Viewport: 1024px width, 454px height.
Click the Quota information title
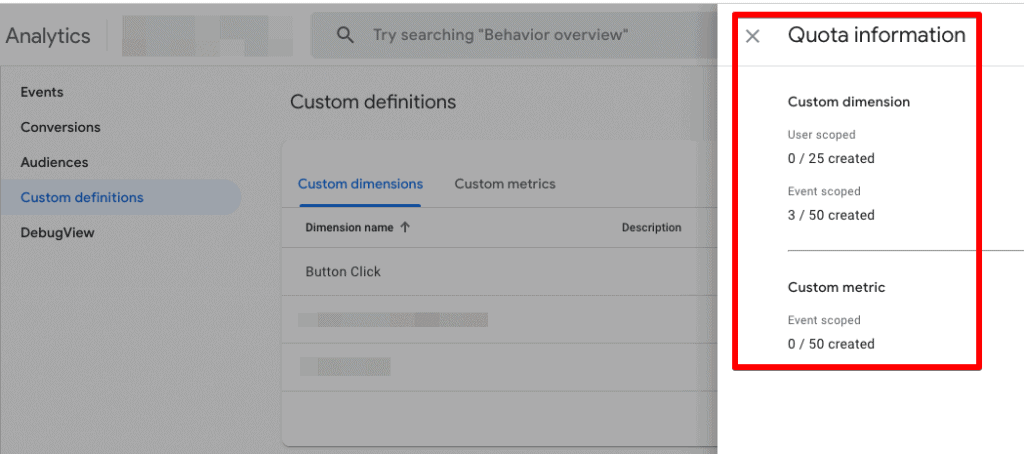pos(876,35)
